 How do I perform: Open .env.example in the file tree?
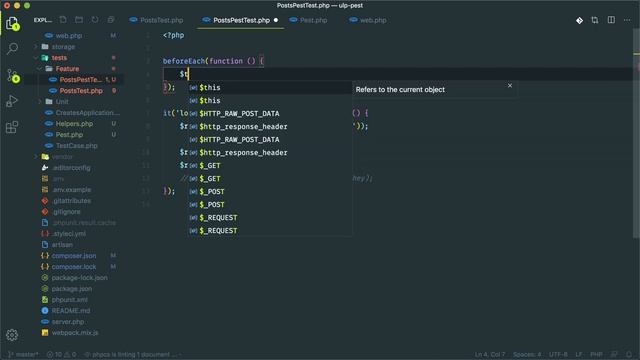coord(71,190)
